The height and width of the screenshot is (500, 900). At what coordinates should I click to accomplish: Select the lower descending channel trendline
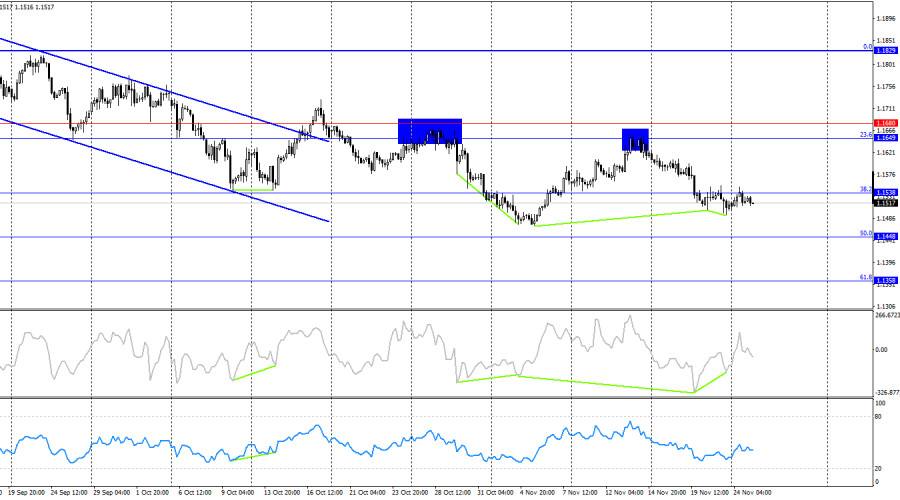tap(160, 168)
